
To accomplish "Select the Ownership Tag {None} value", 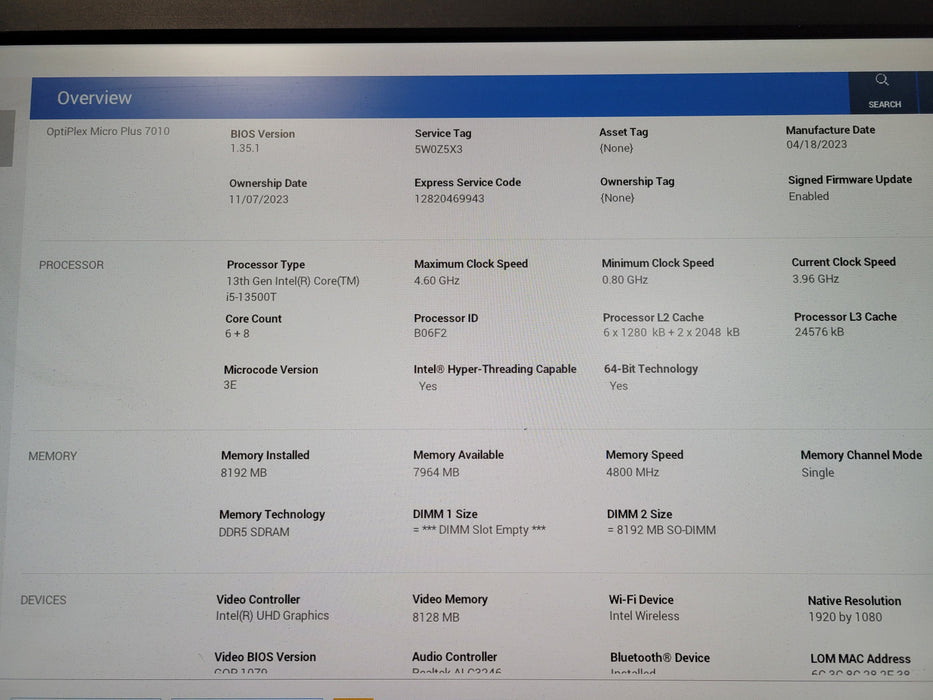I will click(x=617, y=198).
